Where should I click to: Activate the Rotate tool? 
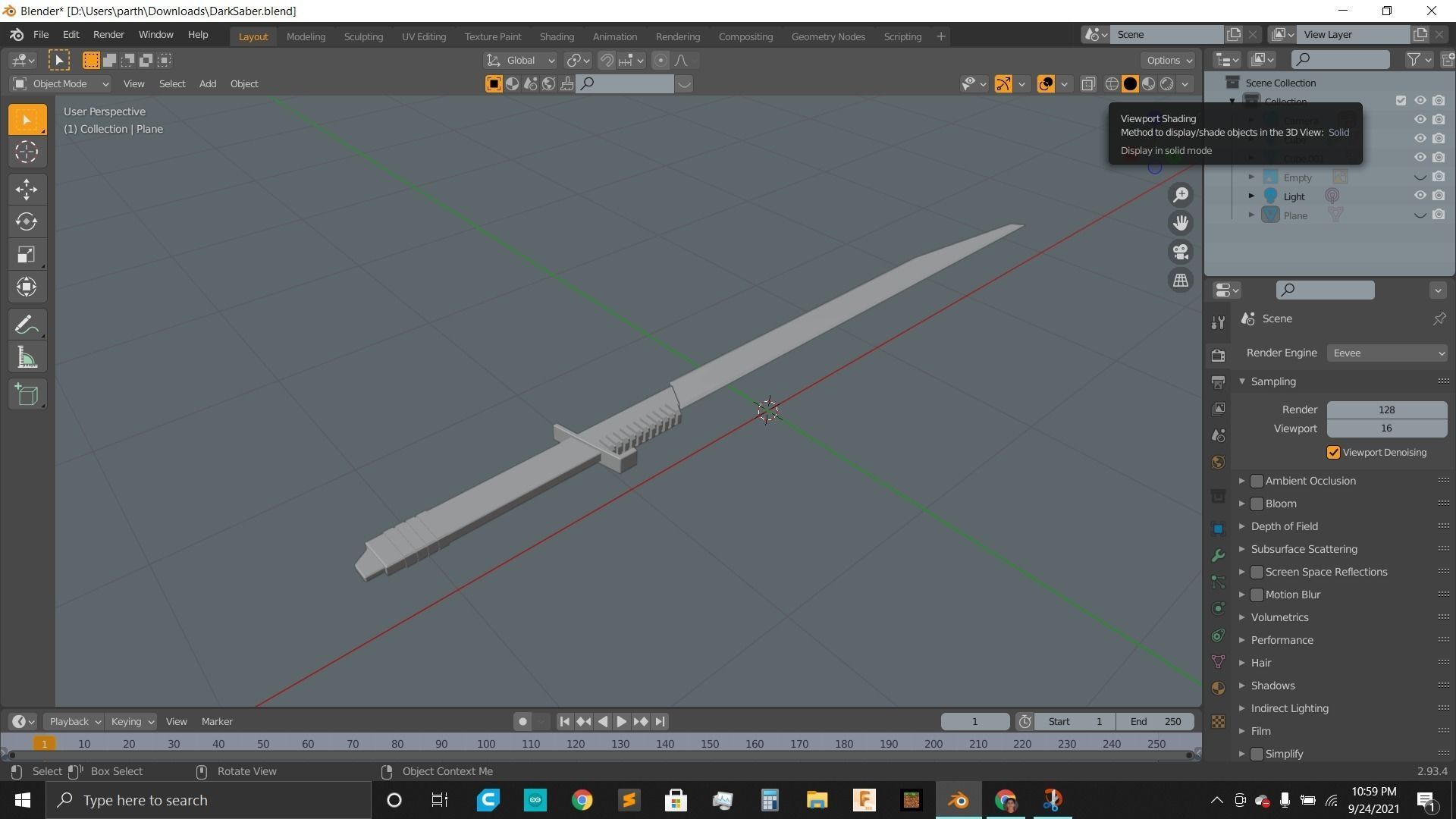point(27,221)
